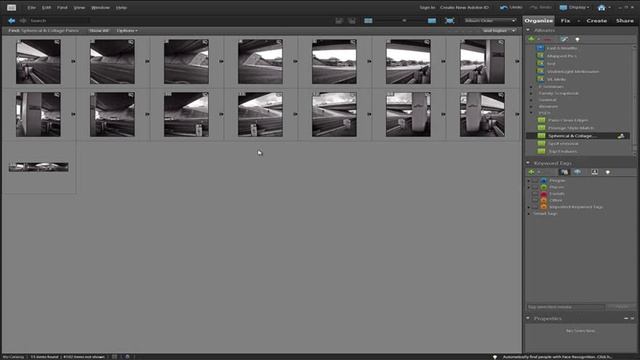
Task: Edit album using pencil icon in Albums toolbar
Action: [564, 39]
